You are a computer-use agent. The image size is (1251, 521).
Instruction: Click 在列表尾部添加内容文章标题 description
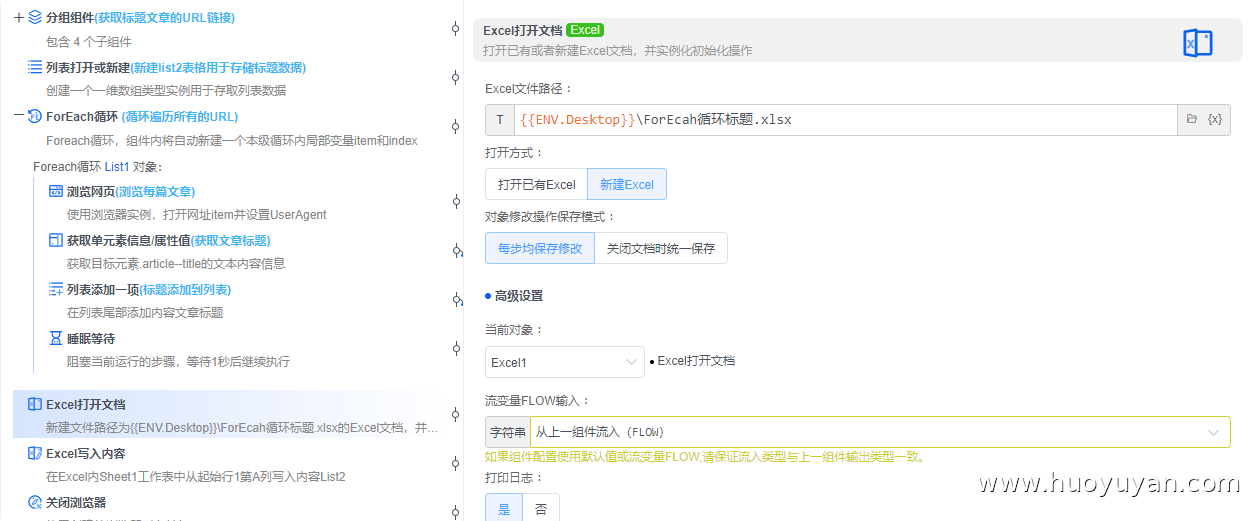point(145,313)
